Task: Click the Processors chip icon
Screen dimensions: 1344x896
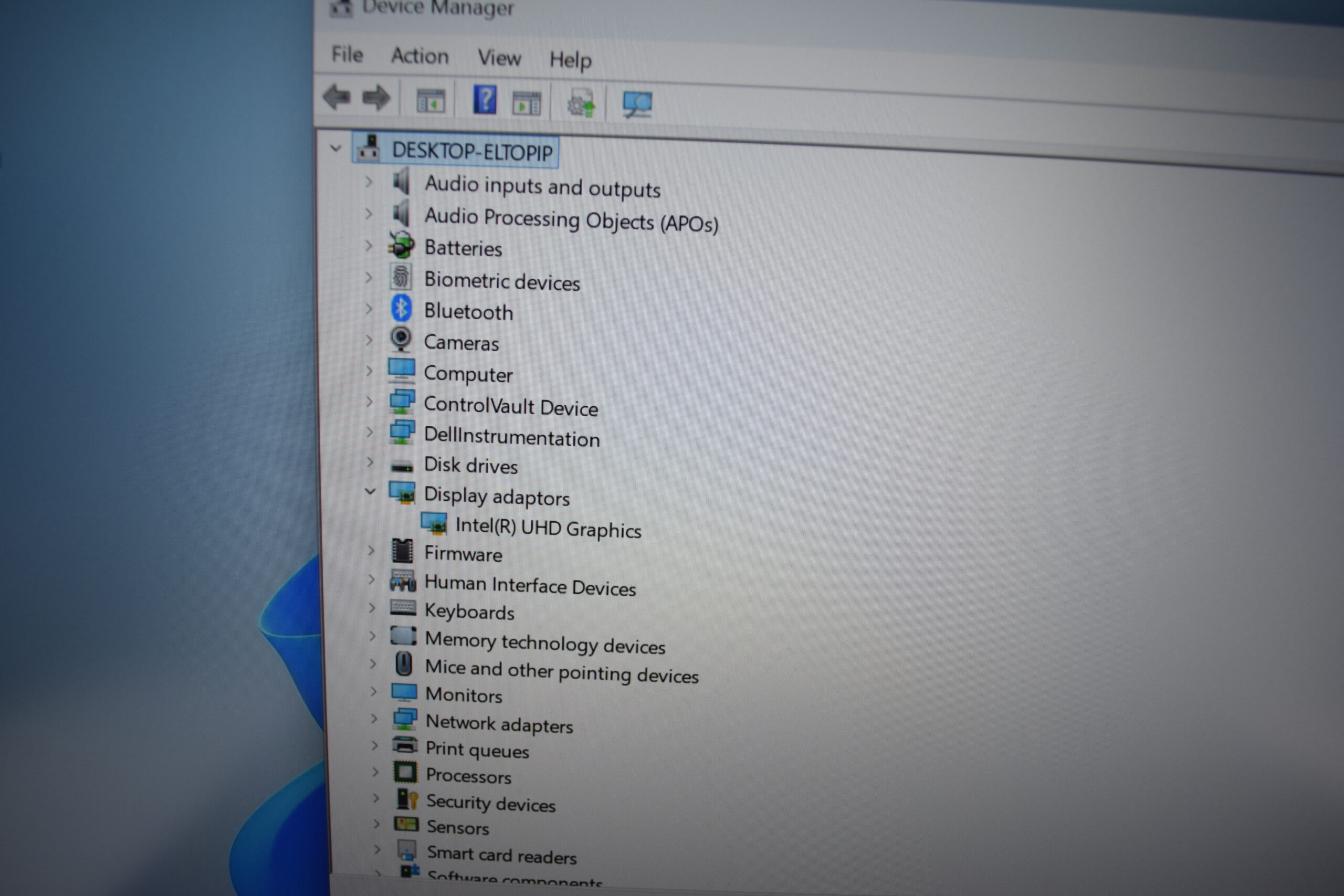Action: pos(405,772)
